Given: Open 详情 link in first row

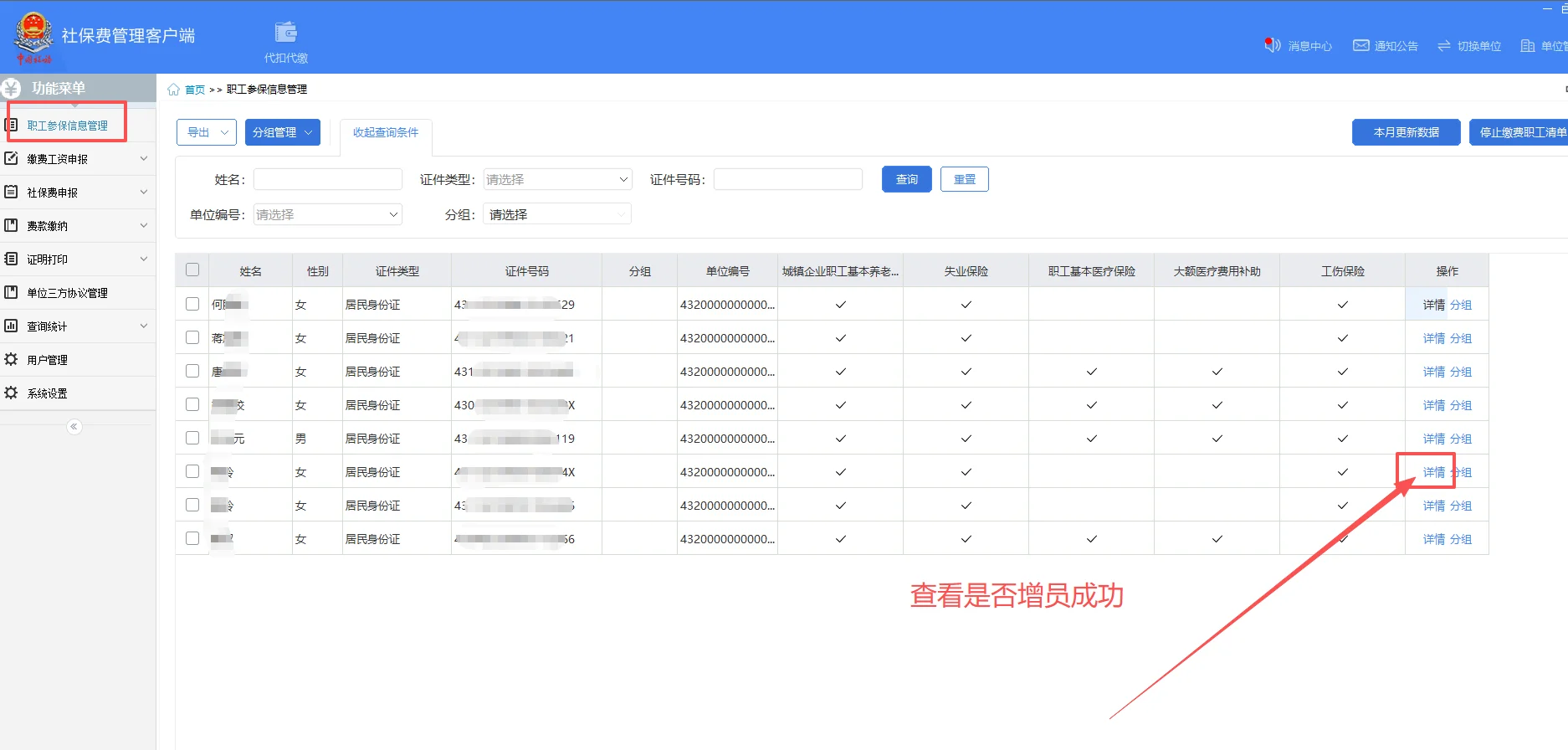Looking at the screenshot, I should [1434, 305].
